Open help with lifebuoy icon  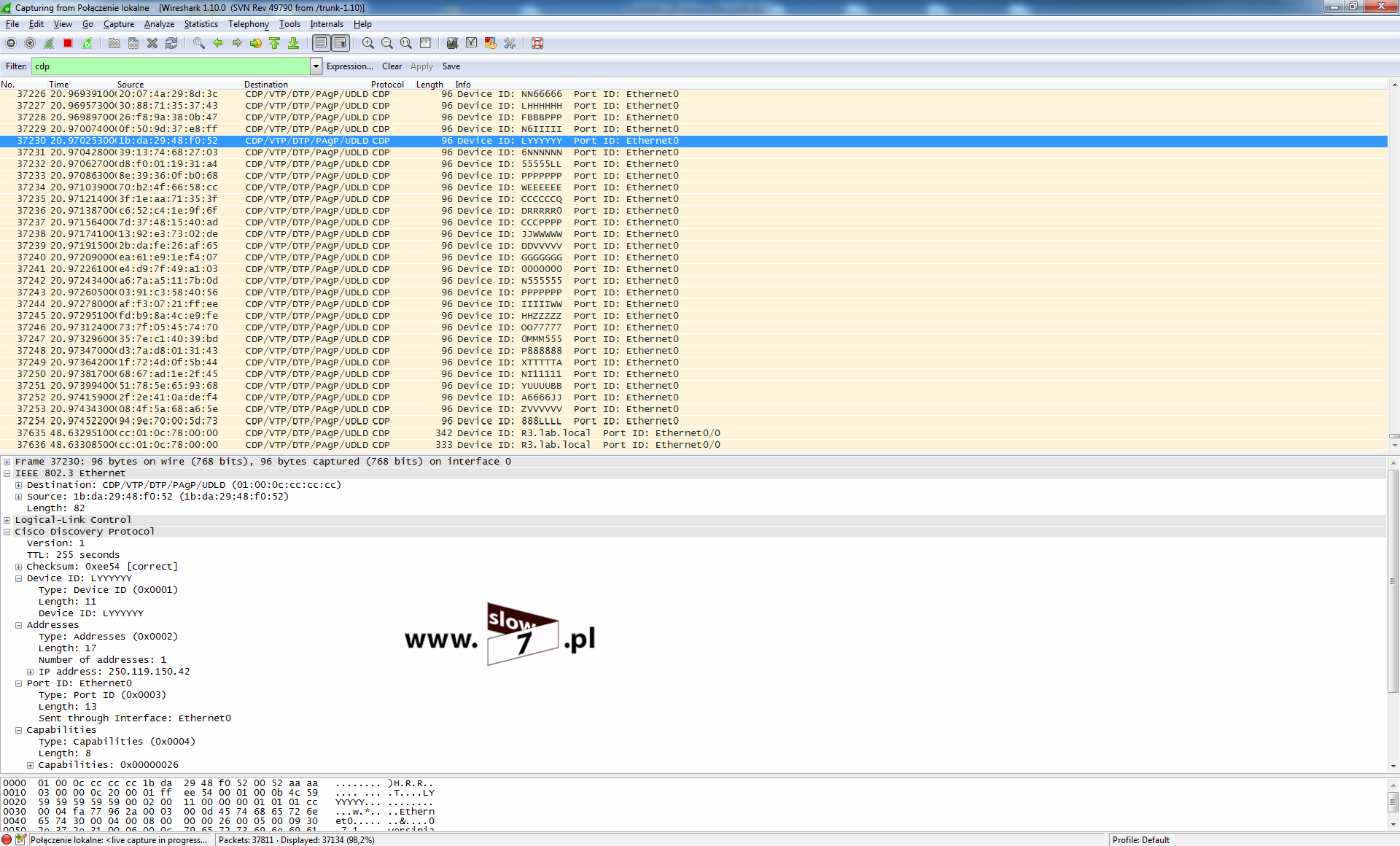tap(537, 43)
